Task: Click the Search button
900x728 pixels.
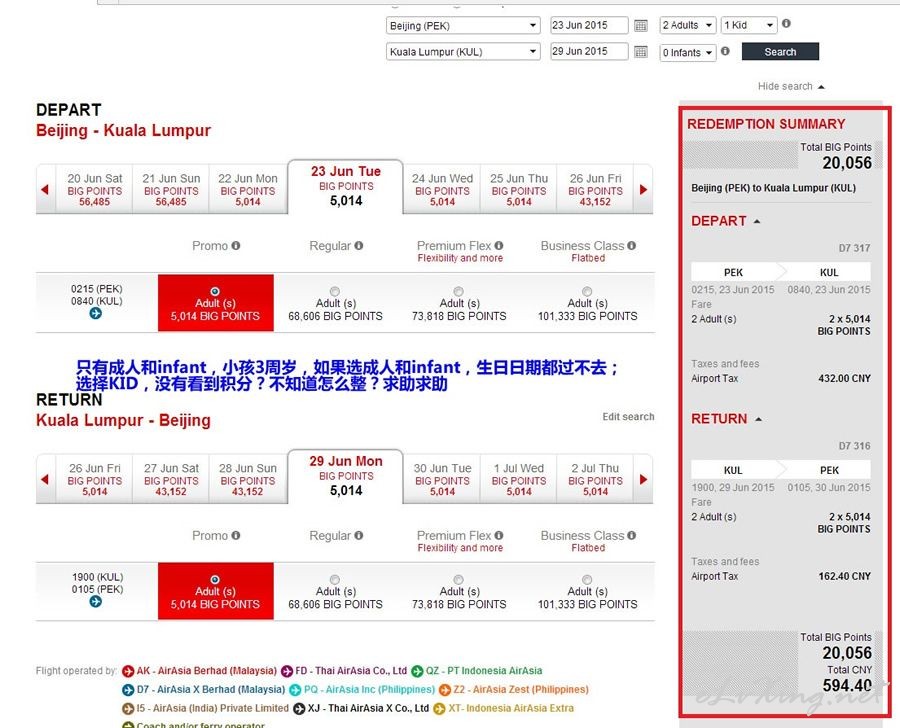Action: [x=780, y=52]
